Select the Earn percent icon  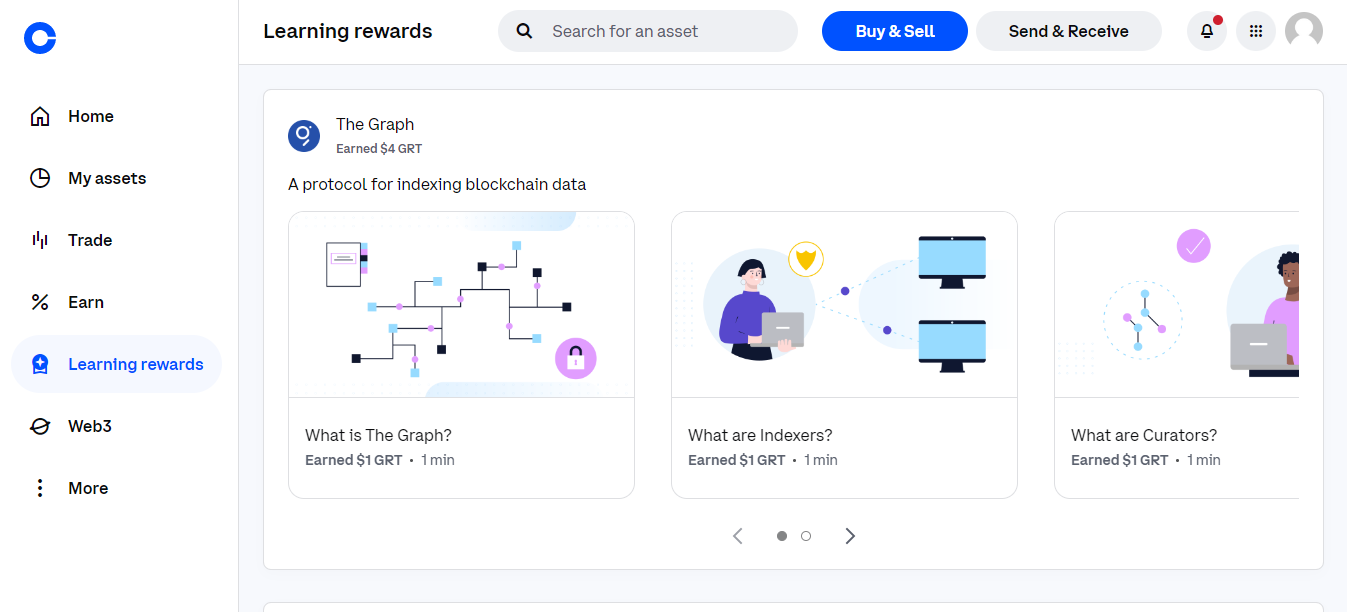click(40, 302)
